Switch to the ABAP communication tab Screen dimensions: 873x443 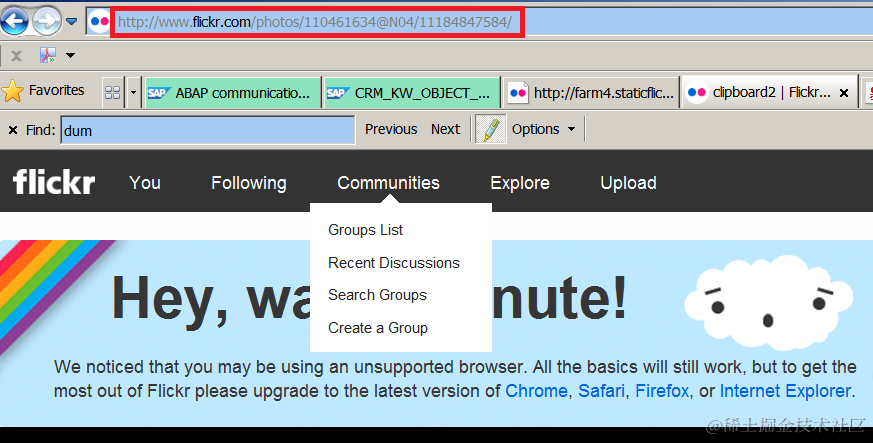(233, 93)
